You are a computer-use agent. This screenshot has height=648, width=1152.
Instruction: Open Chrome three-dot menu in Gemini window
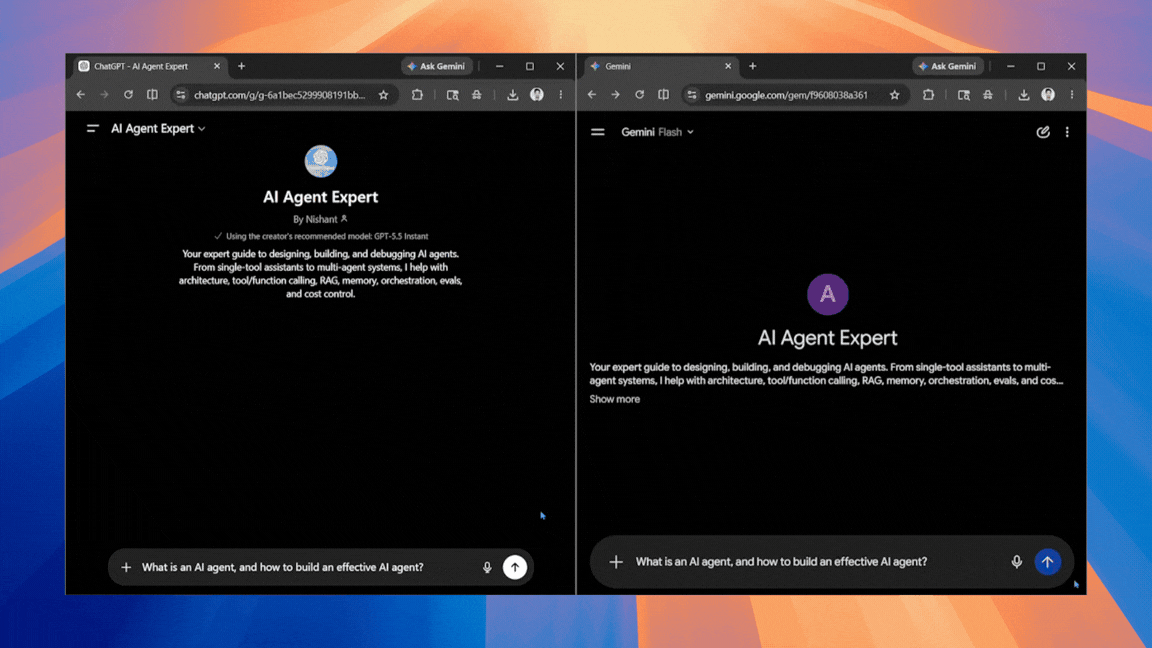pos(1072,95)
